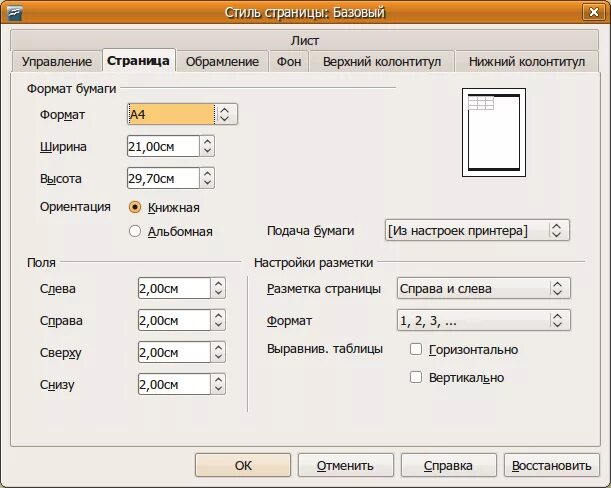Open the Разметка страницы dropdown
This screenshot has height=488, width=611.
point(484,288)
